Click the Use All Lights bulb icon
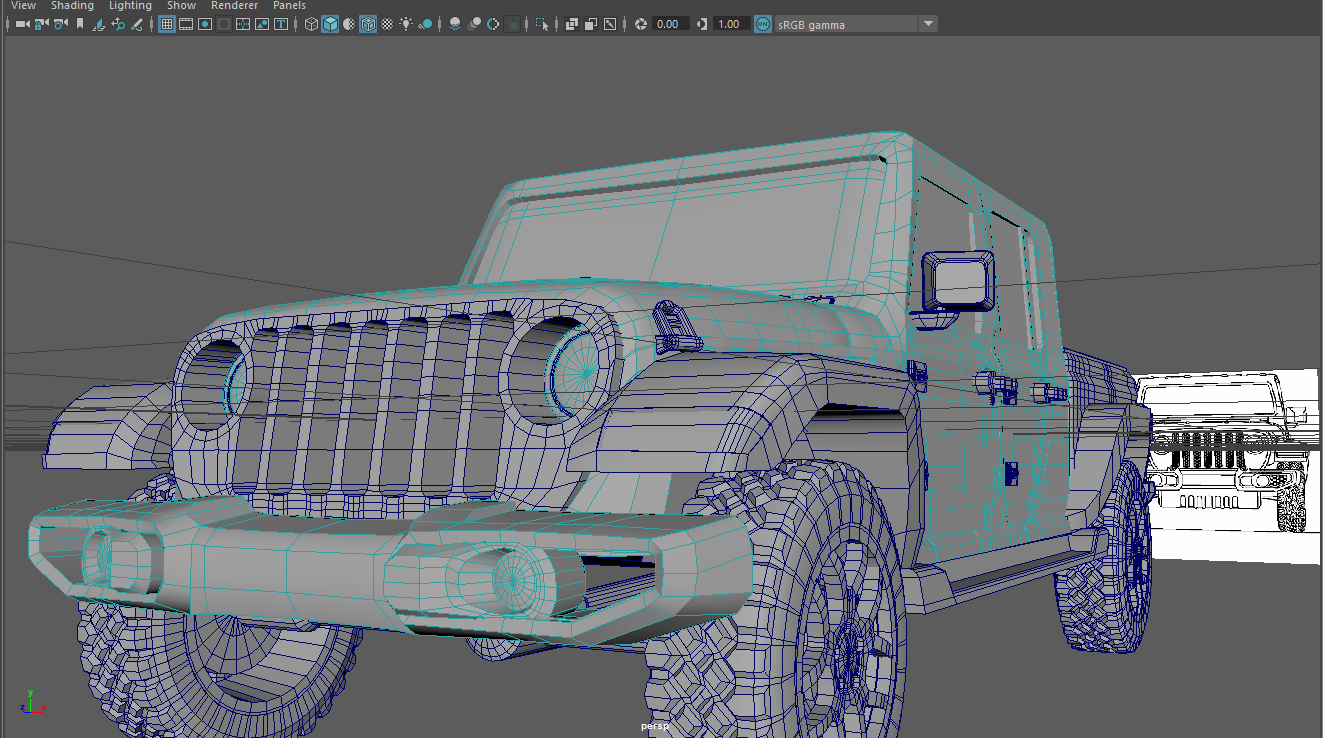Image resolution: width=1323 pixels, height=738 pixels. coord(407,24)
